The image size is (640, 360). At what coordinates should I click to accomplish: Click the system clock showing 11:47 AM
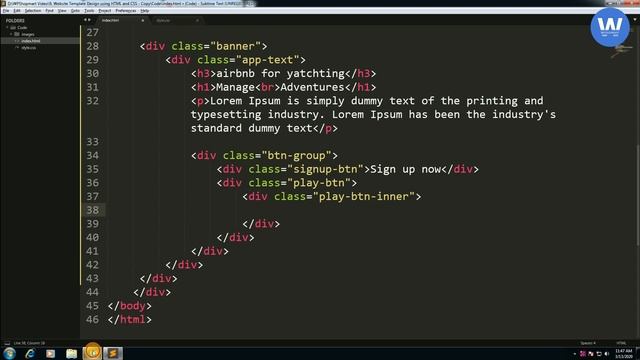[623, 353]
